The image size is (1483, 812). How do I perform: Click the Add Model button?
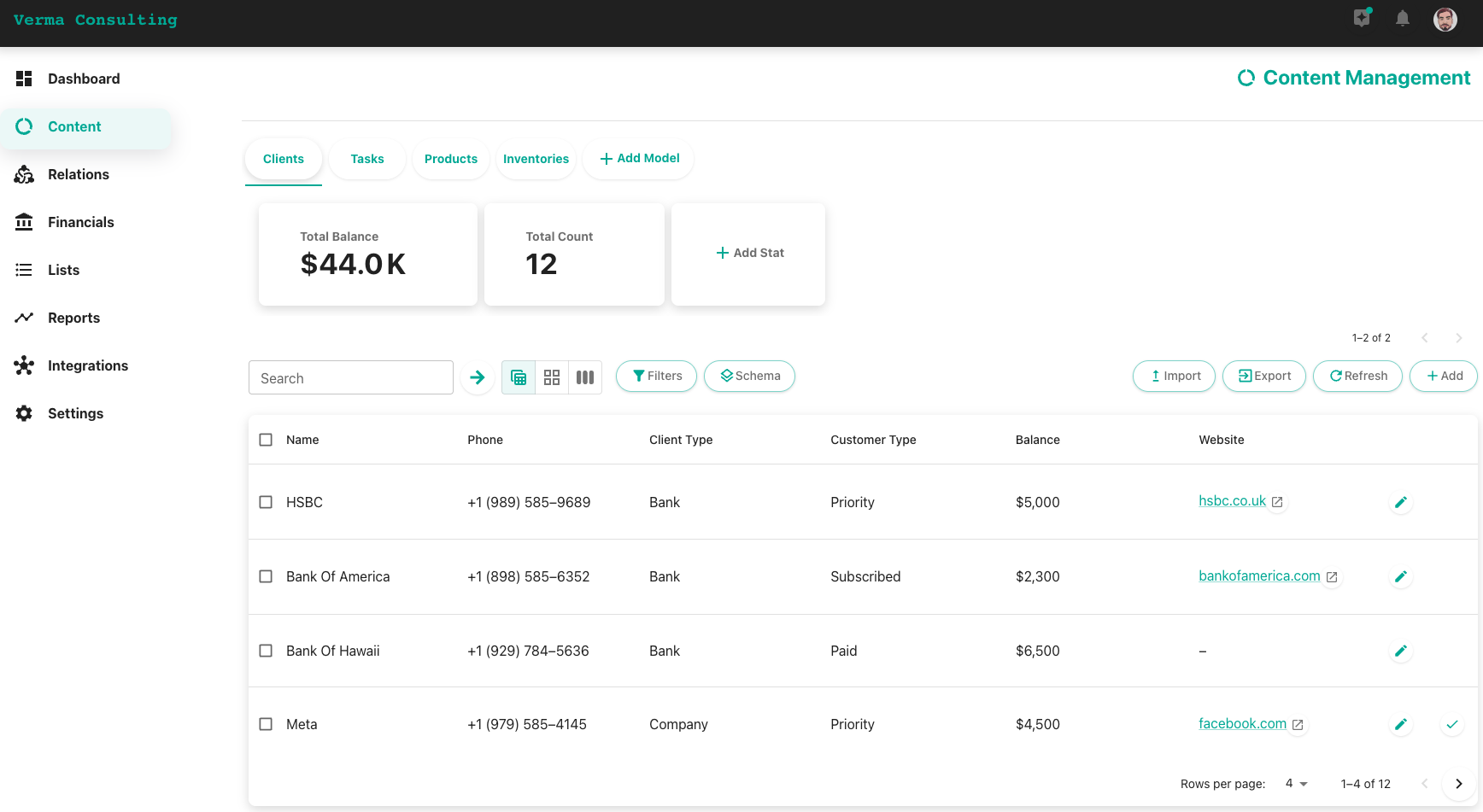click(x=638, y=159)
